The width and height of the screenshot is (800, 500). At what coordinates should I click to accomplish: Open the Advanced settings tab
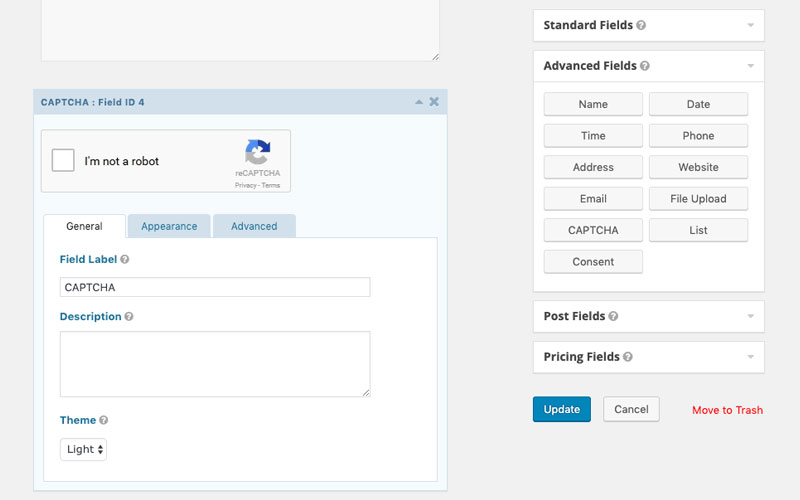pos(254,226)
